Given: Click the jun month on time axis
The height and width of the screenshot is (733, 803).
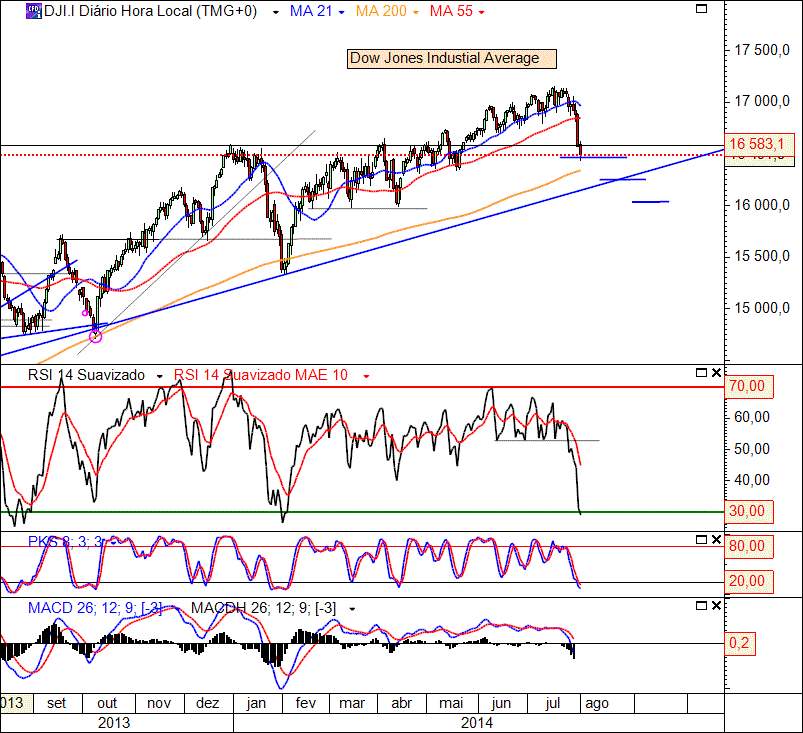Looking at the screenshot, I should 501,703.
